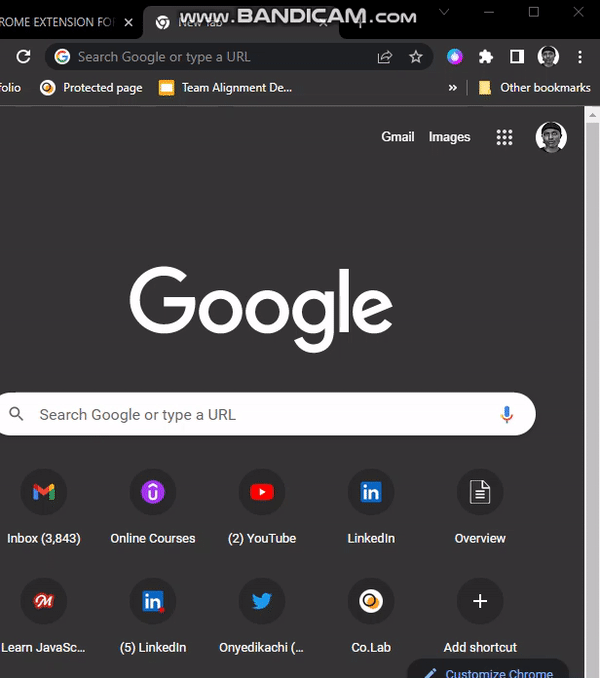Open the Co.Lab shortcut
600x678 pixels.
[371, 617]
